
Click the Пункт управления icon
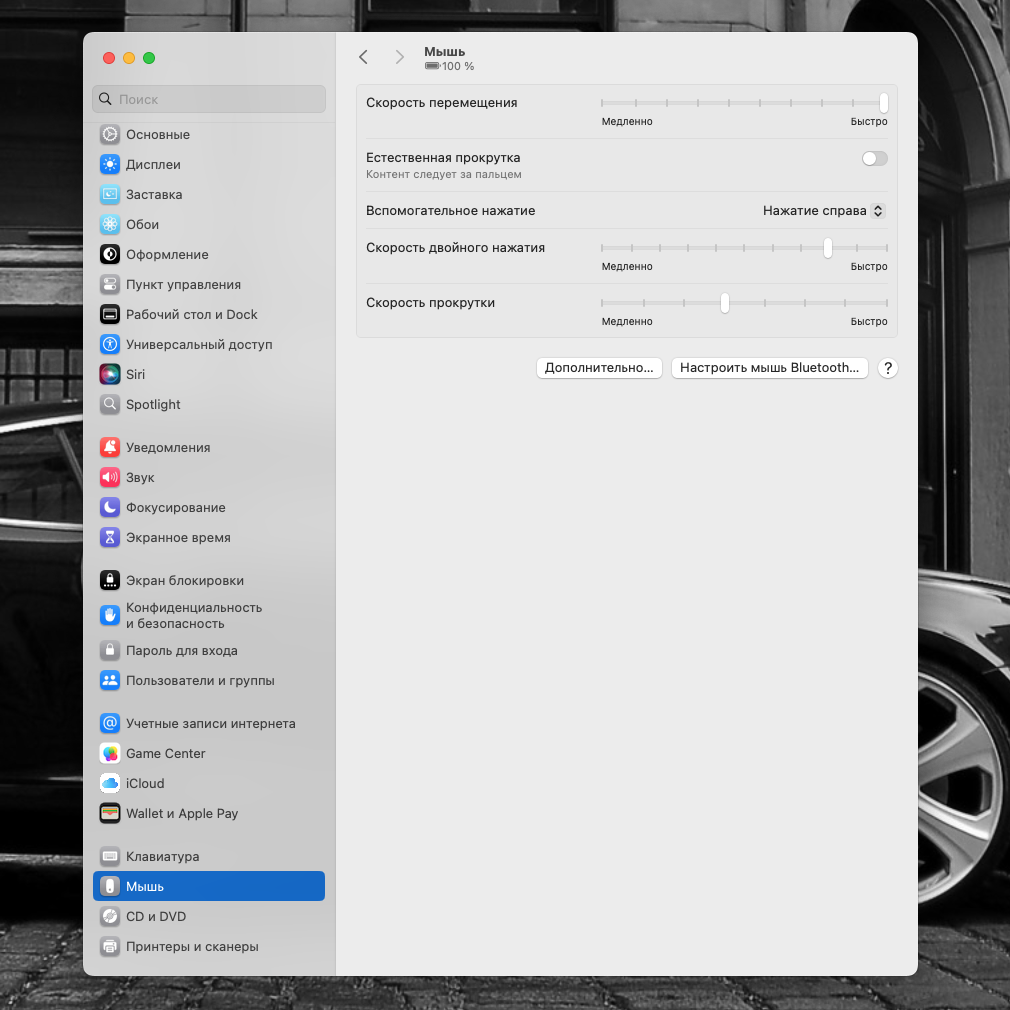tap(110, 284)
